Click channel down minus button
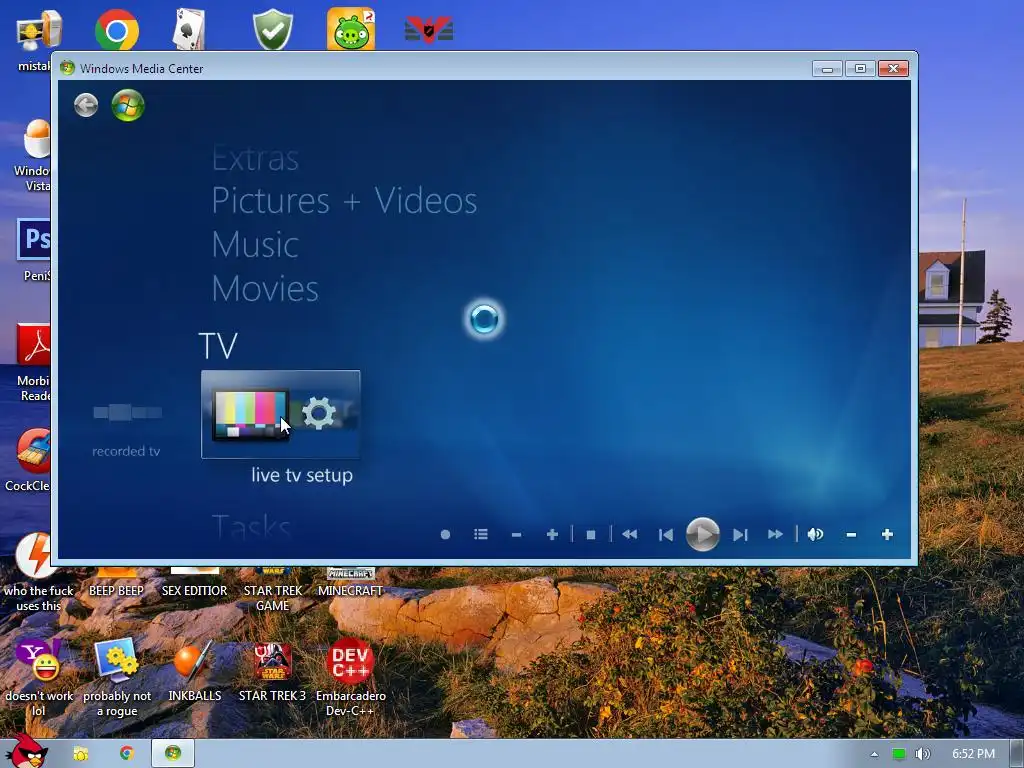Image resolution: width=1024 pixels, height=768 pixels. coord(517,534)
